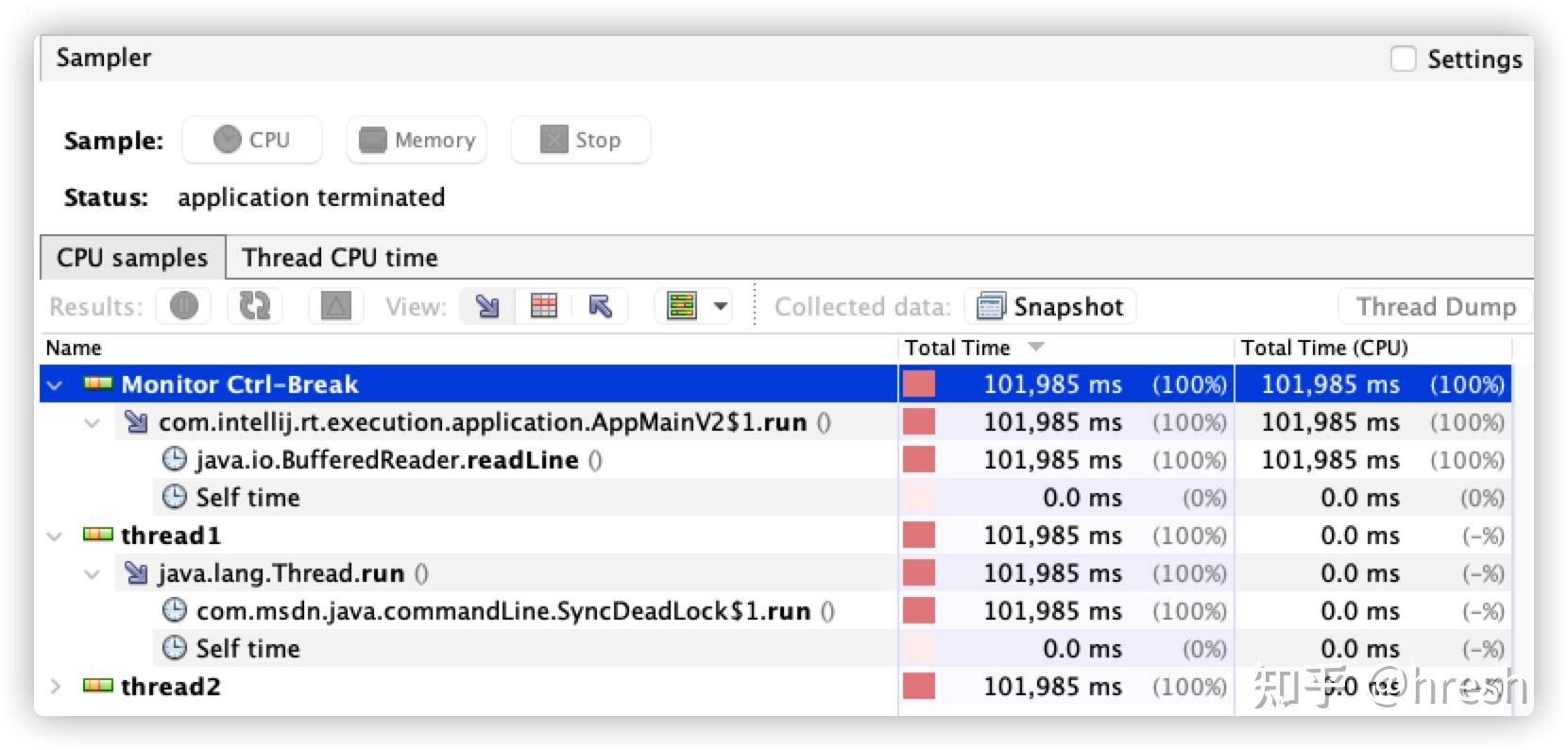Click the clock icon beside BufferedReader.readLine
Screen dimensions: 1568x750
click(175, 460)
